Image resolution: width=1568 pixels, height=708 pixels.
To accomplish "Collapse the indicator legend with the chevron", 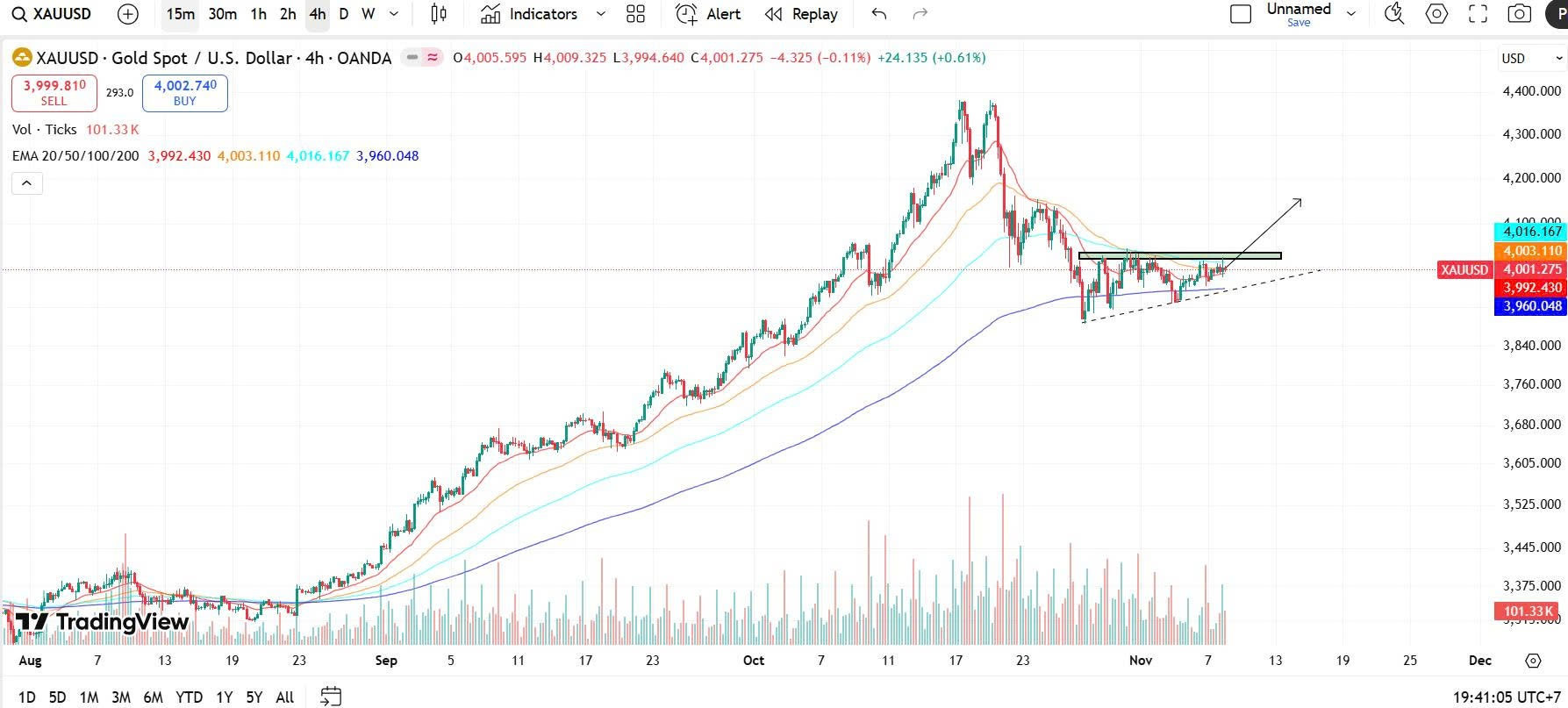I will (x=26, y=183).
